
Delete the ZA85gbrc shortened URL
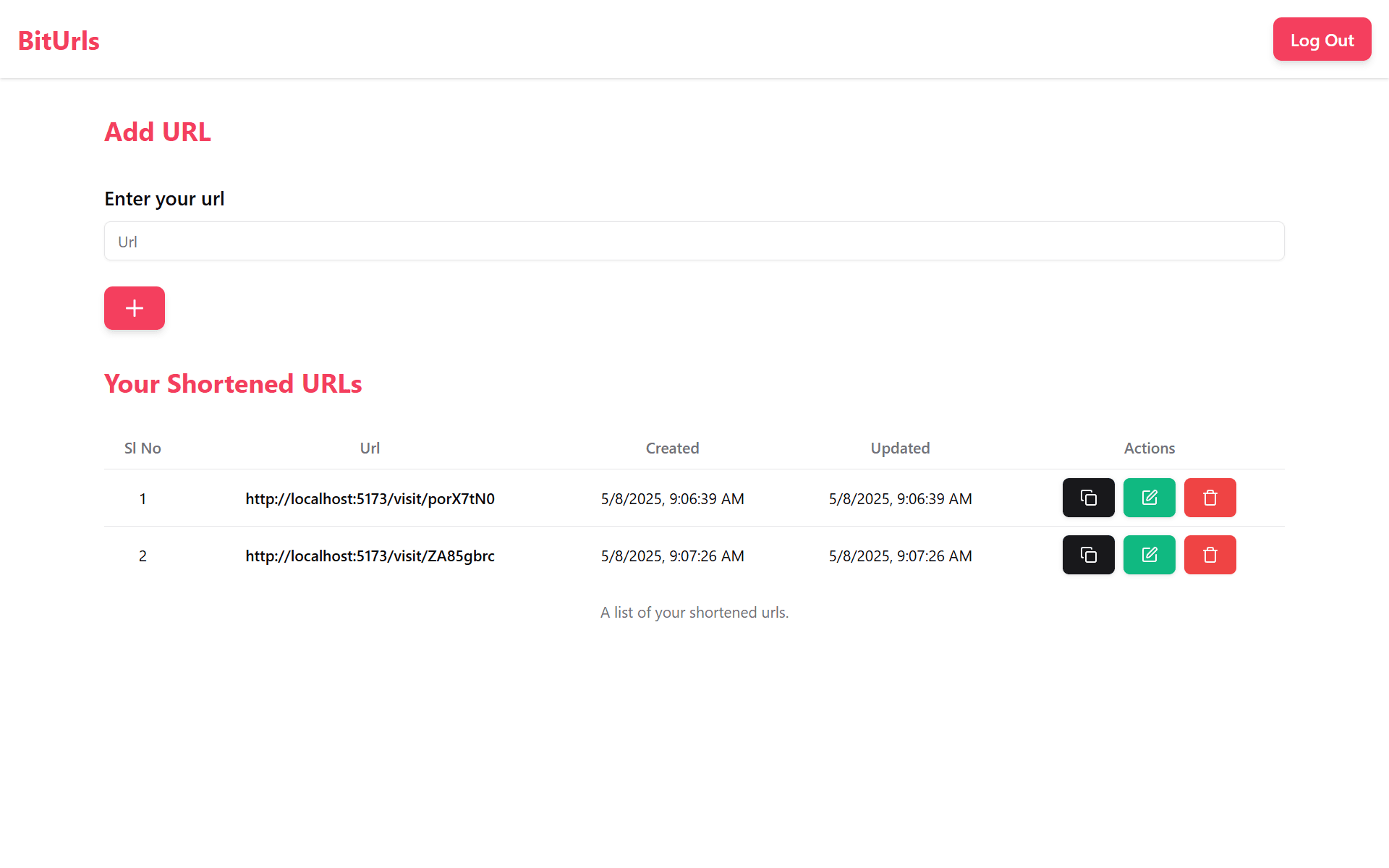coord(1210,555)
